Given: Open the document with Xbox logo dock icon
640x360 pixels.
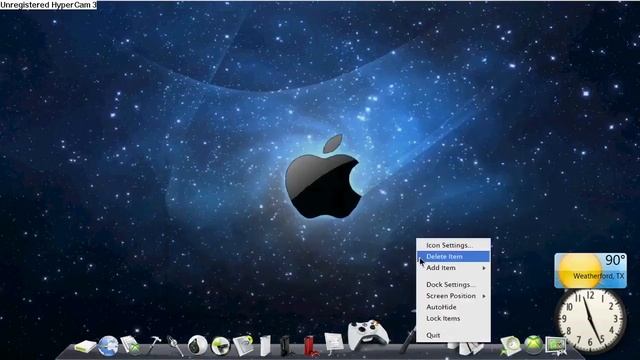Looking at the screenshot, I should [x=131, y=345].
